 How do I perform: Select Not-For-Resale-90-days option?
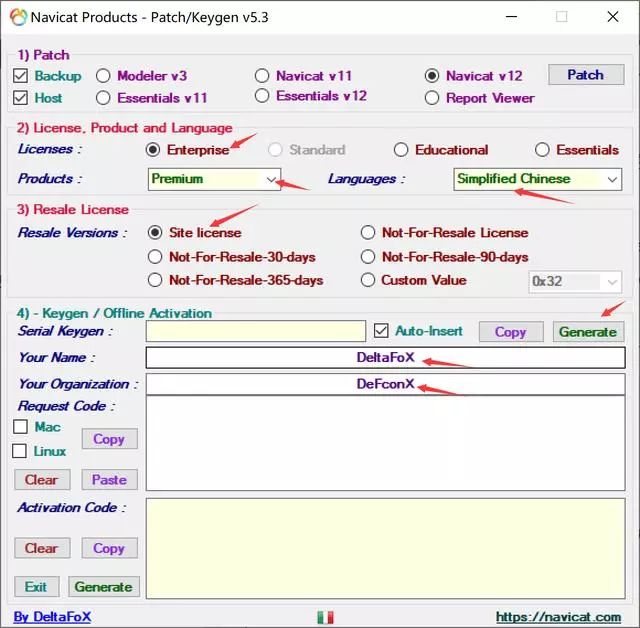tap(368, 257)
